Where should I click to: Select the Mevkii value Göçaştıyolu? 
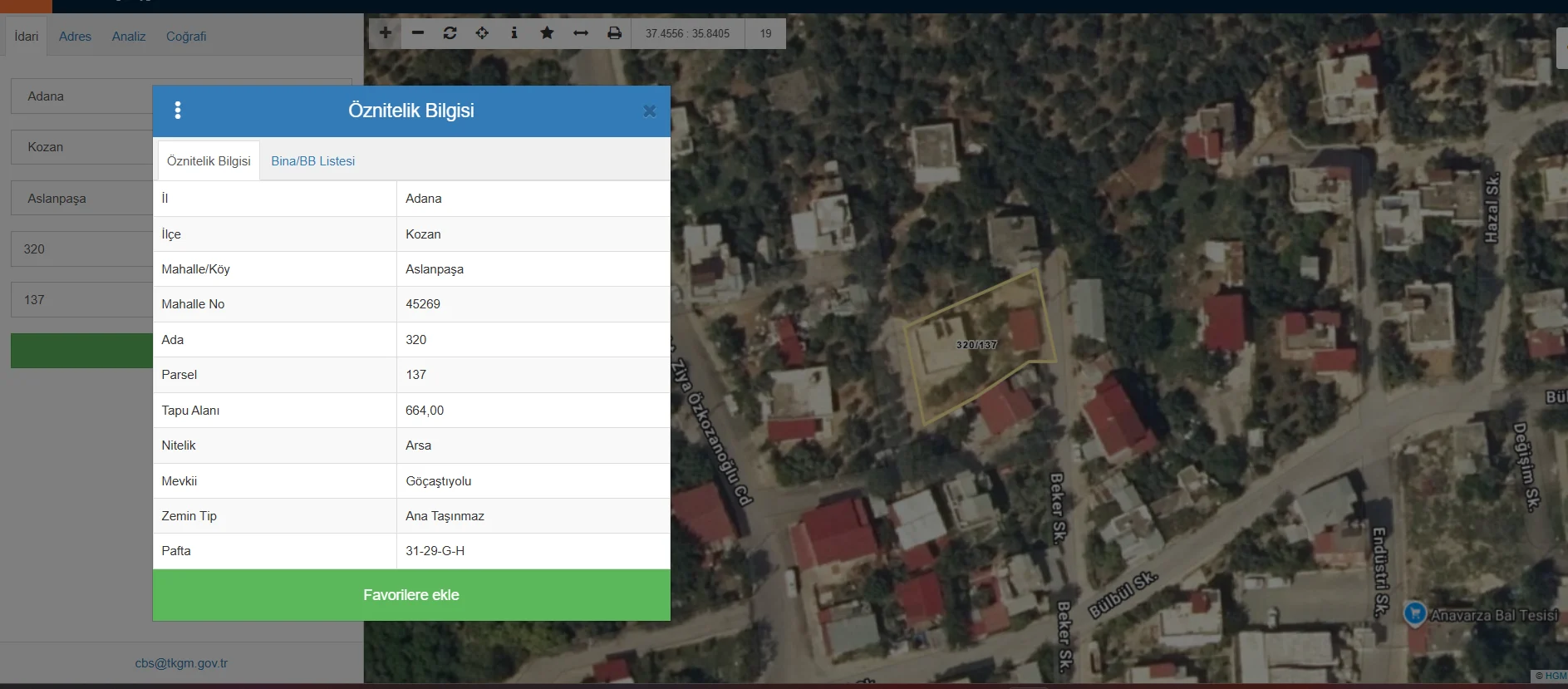pyautogui.click(x=438, y=481)
